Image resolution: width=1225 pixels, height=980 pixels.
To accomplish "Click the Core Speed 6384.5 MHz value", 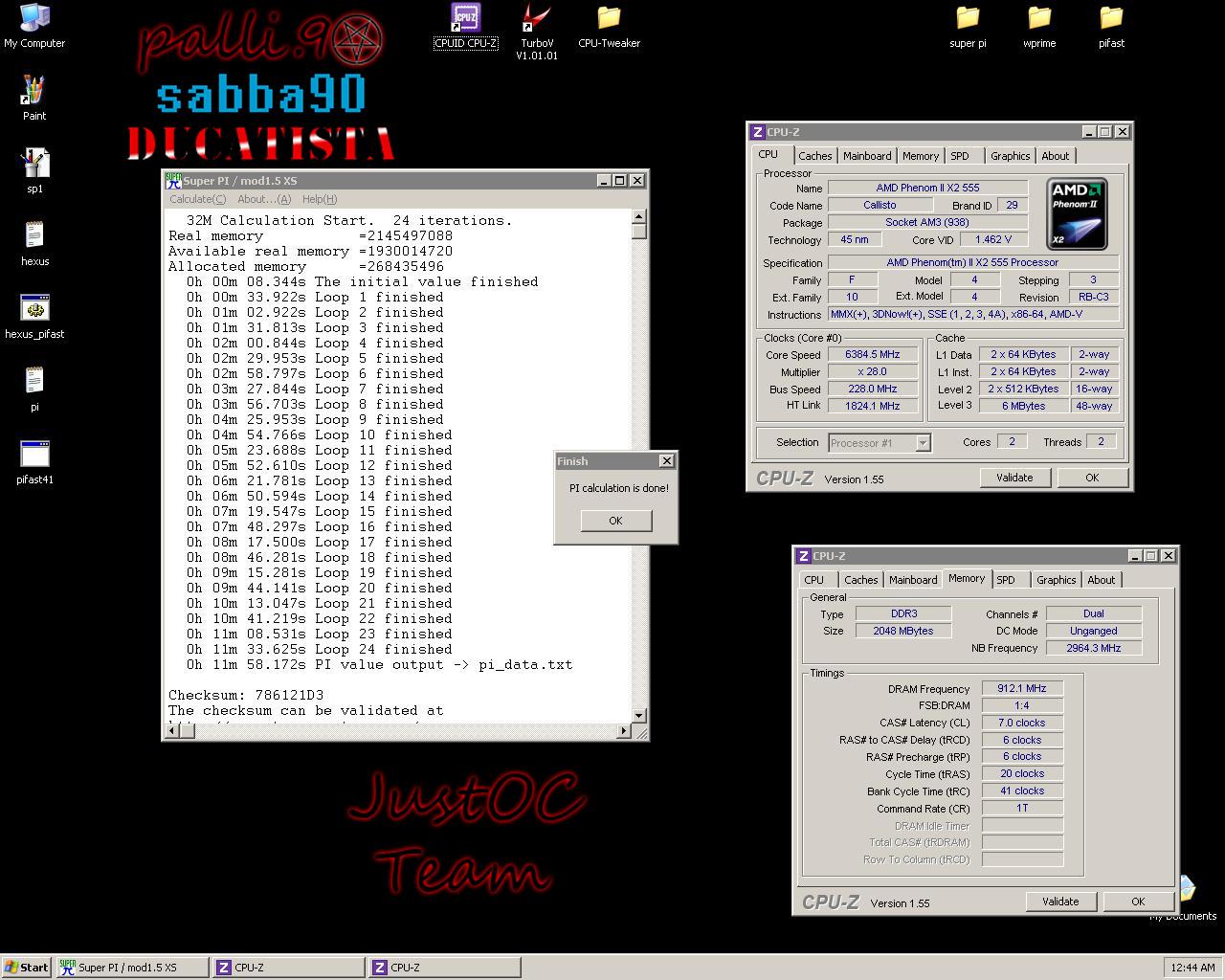I will click(x=873, y=355).
